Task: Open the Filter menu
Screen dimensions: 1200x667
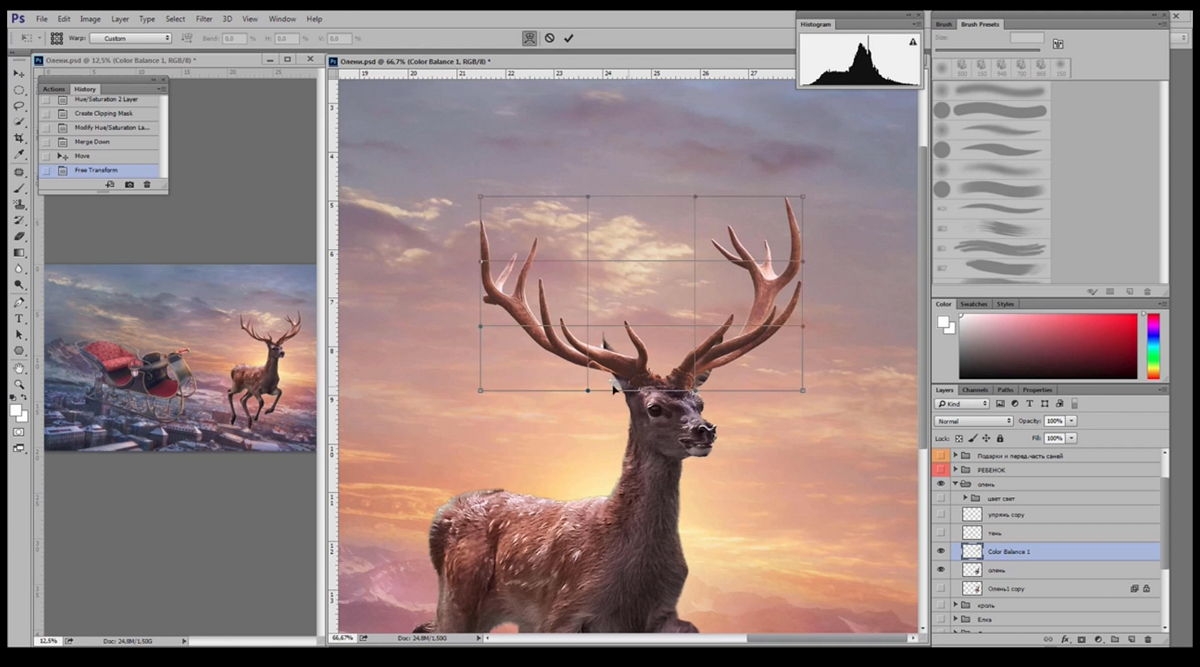Action: point(204,19)
